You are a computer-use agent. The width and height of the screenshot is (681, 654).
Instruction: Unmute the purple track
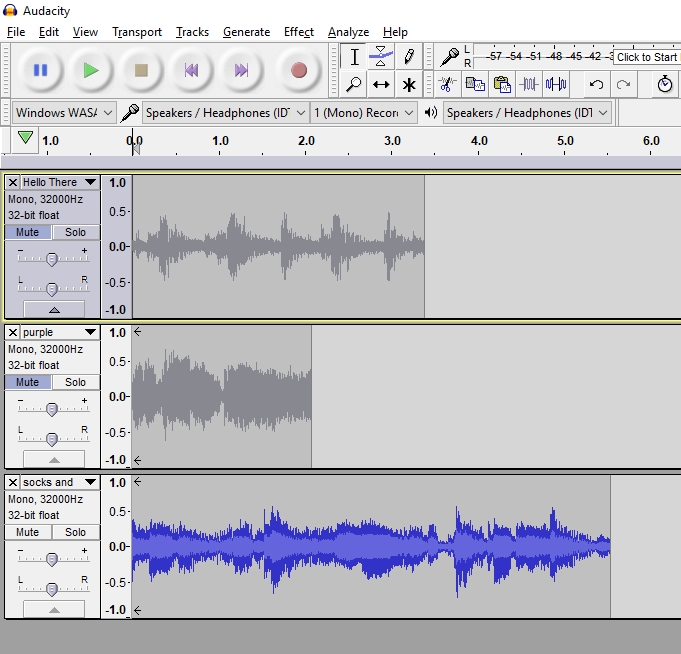click(28, 382)
